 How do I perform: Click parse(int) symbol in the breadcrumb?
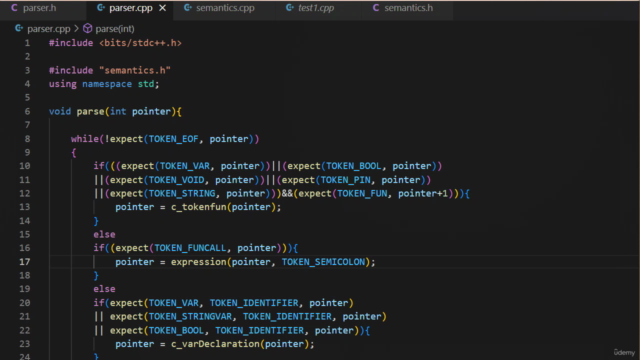click(x=115, y=29)
